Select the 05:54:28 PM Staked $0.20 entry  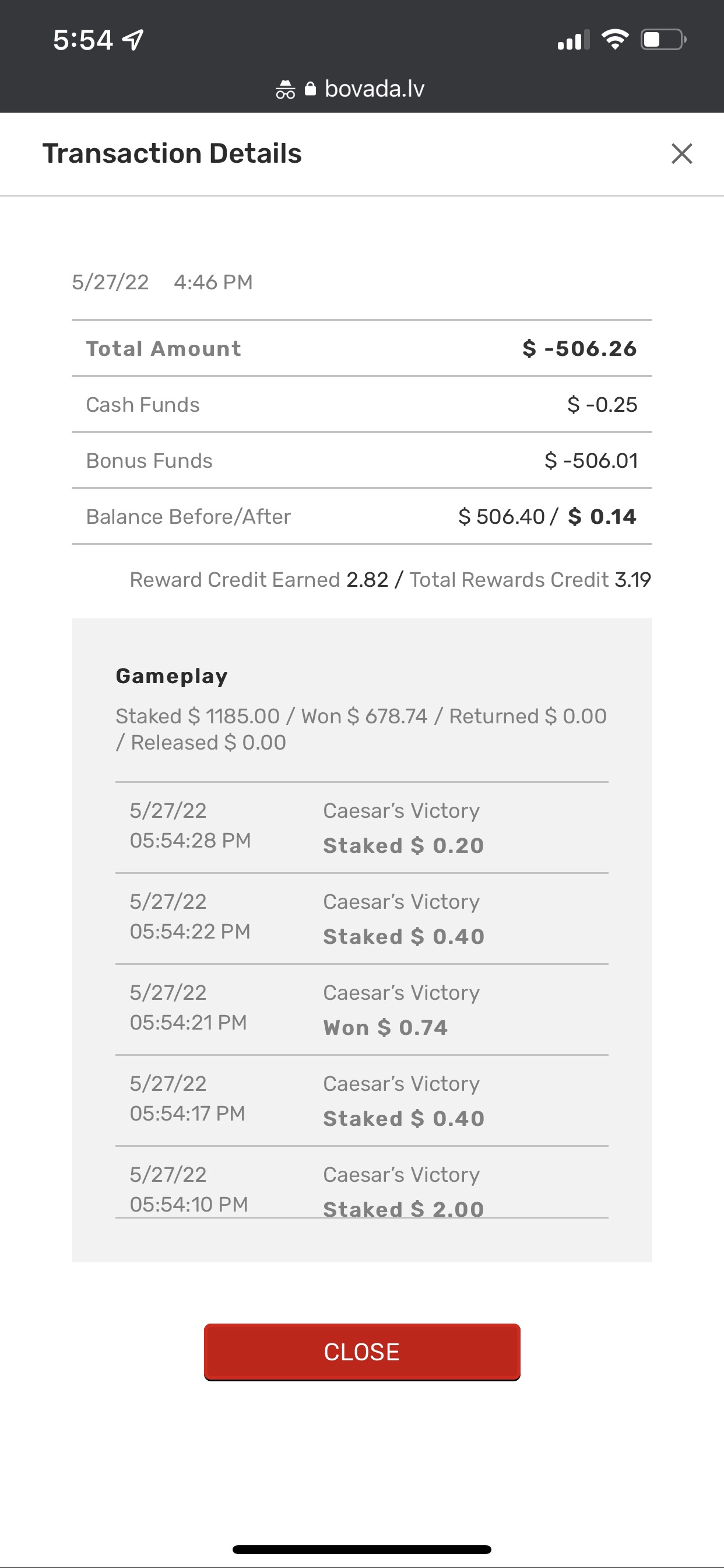point(361,828)
